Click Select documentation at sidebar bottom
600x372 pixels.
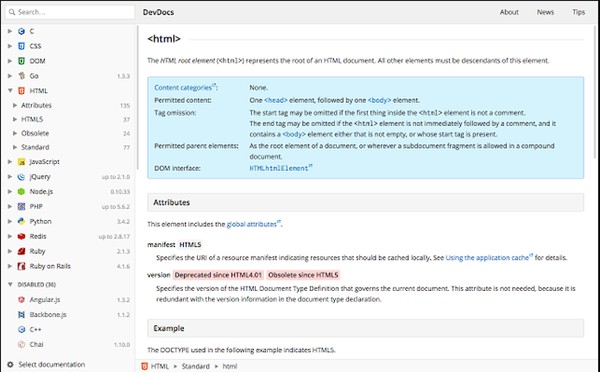click(52, 365)
